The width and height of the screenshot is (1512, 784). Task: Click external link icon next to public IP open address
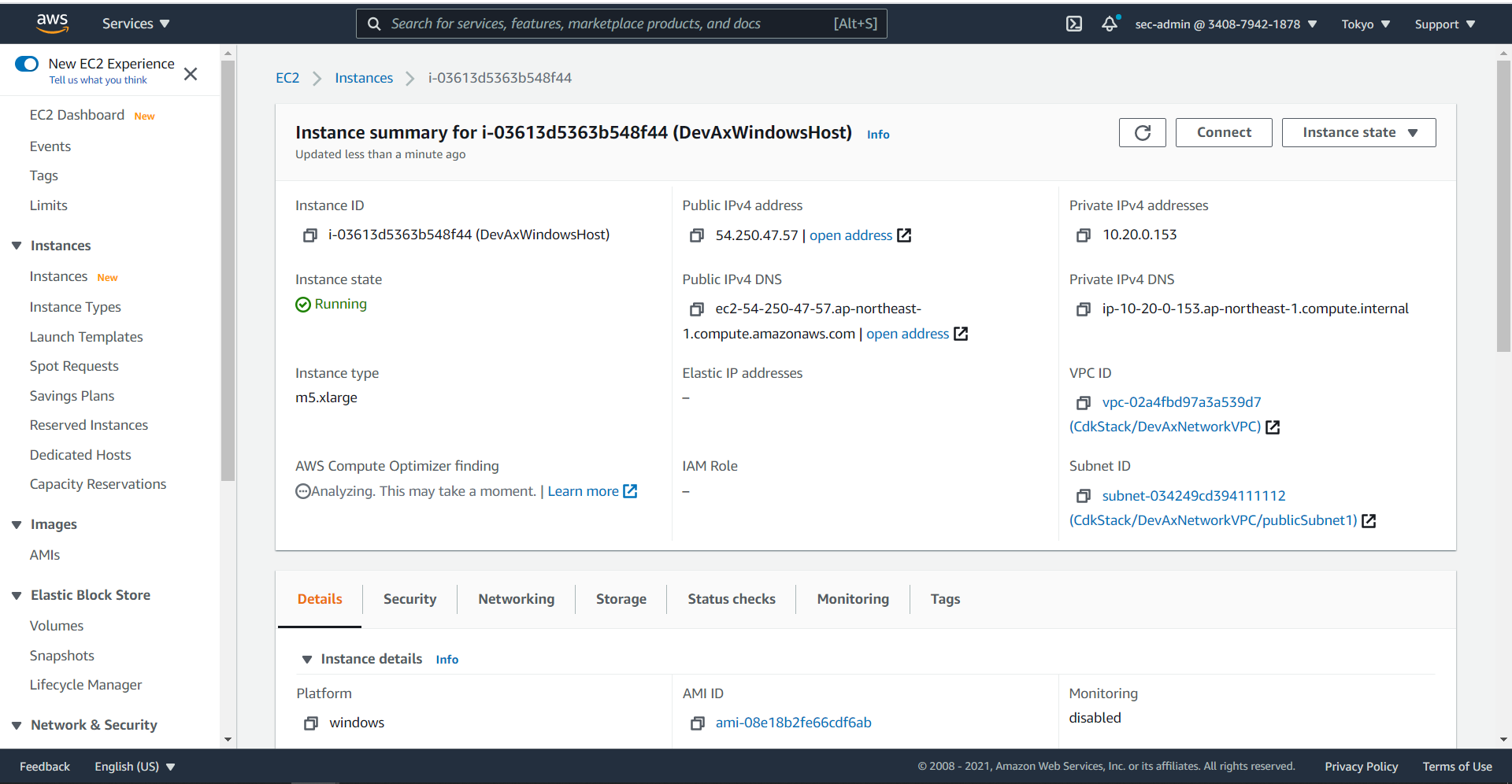tap(904, 235)
